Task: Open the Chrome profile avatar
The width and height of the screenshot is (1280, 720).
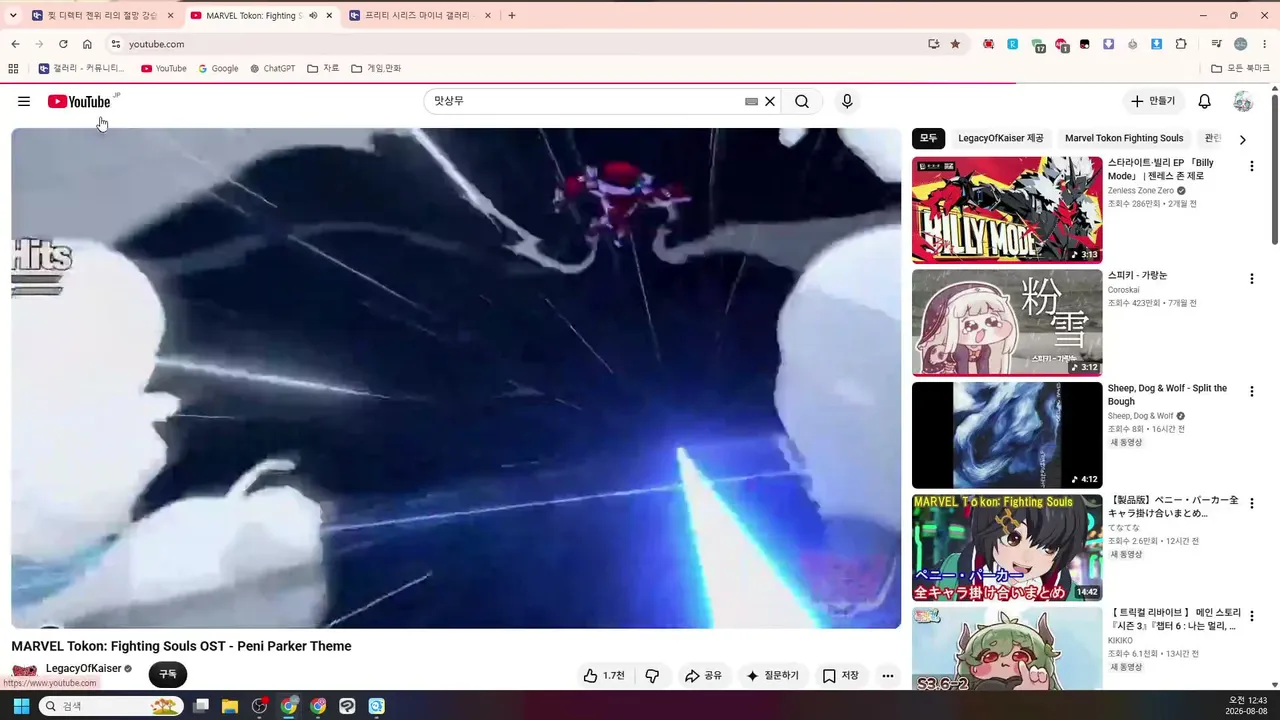Action: pyautogui.click(x=1241, y=44)
